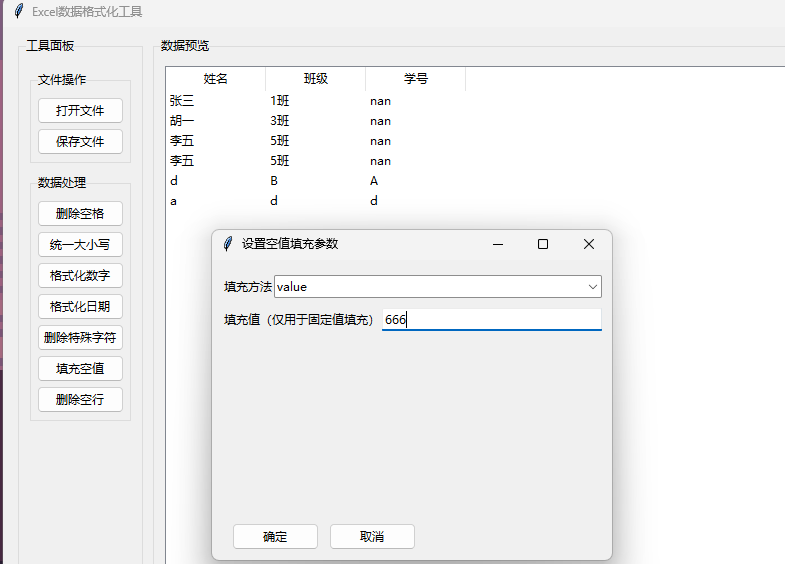Click the 填充空值 button
The height and width of the screenshot is (564, 785).
(x=80, y=369)
